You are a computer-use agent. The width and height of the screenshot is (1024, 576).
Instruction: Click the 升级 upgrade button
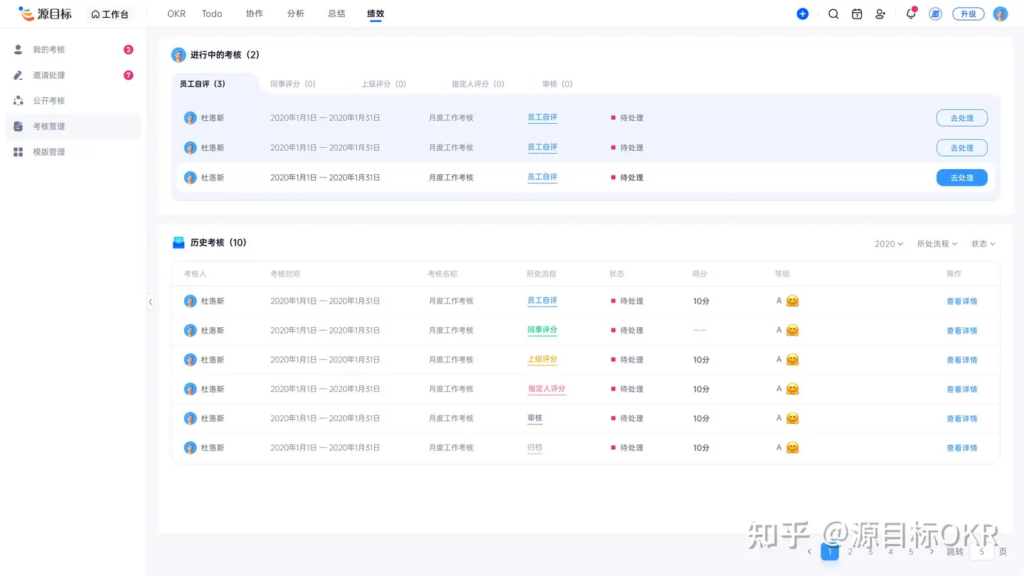(x=967, y=14)
